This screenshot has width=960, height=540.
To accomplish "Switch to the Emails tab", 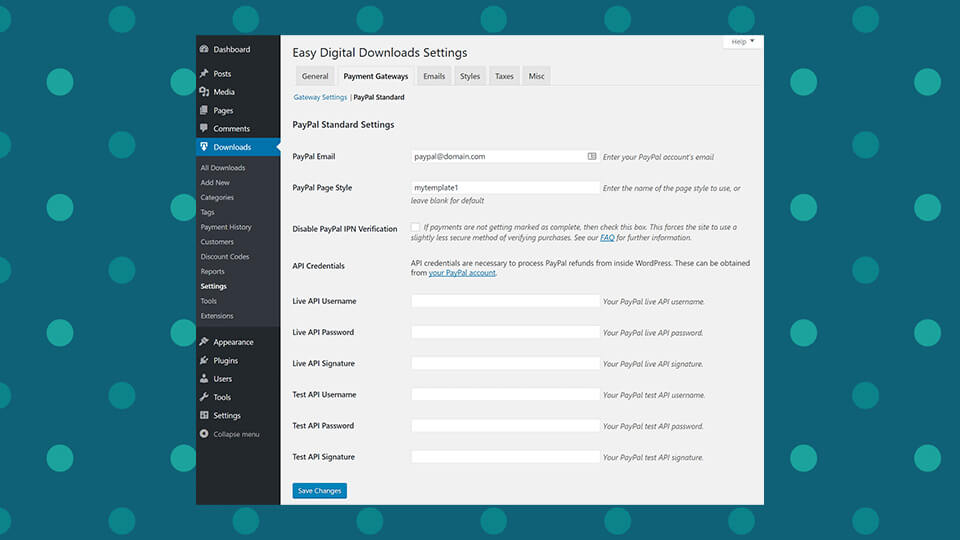I will click(434, 76).
